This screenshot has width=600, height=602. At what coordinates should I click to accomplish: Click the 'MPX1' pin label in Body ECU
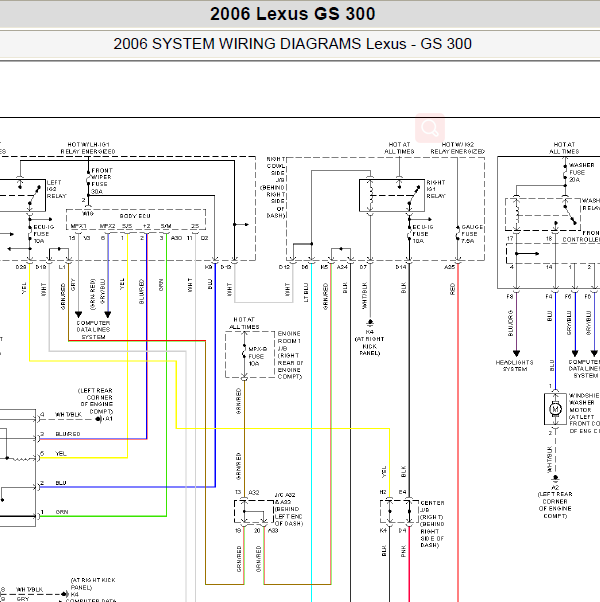pyautogui.click(x=78, y=226)
